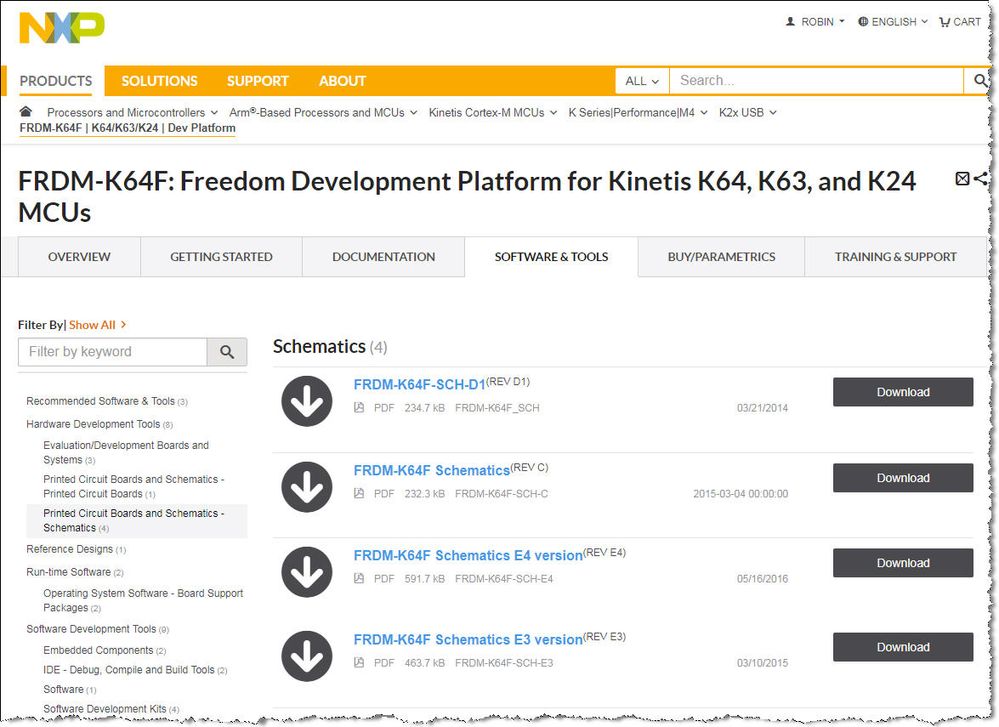Select Run-time Software filter
The image size is (999, 727).
[x=75, y=572]
